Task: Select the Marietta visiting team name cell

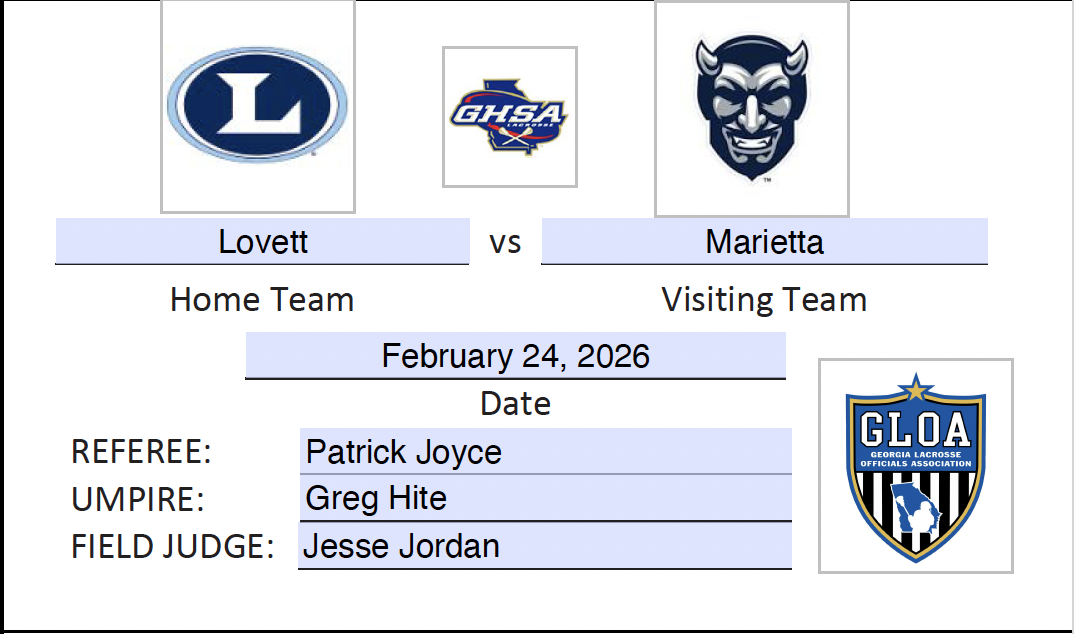Action: tap(764, 242)
